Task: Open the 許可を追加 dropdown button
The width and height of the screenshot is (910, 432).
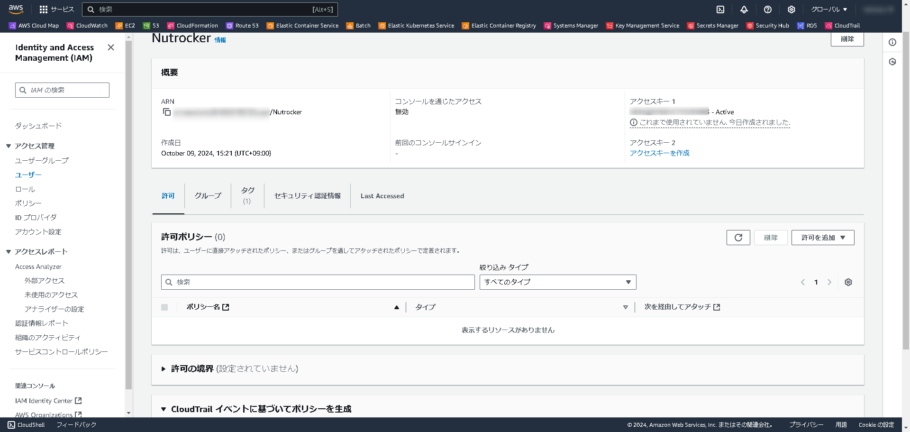Action: [x=822, y=237]
